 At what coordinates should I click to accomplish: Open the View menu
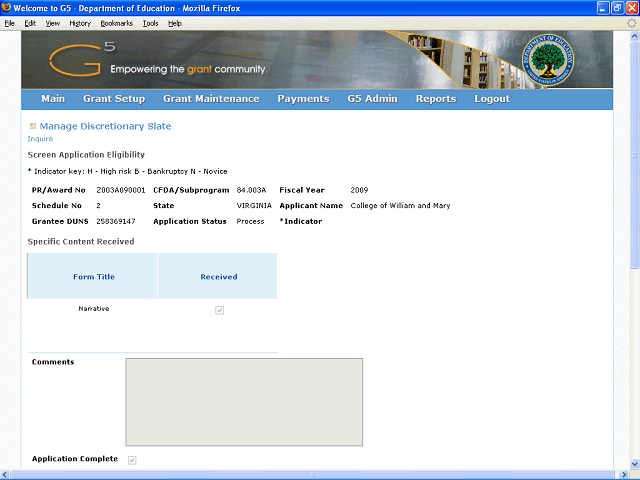point(53,23)
